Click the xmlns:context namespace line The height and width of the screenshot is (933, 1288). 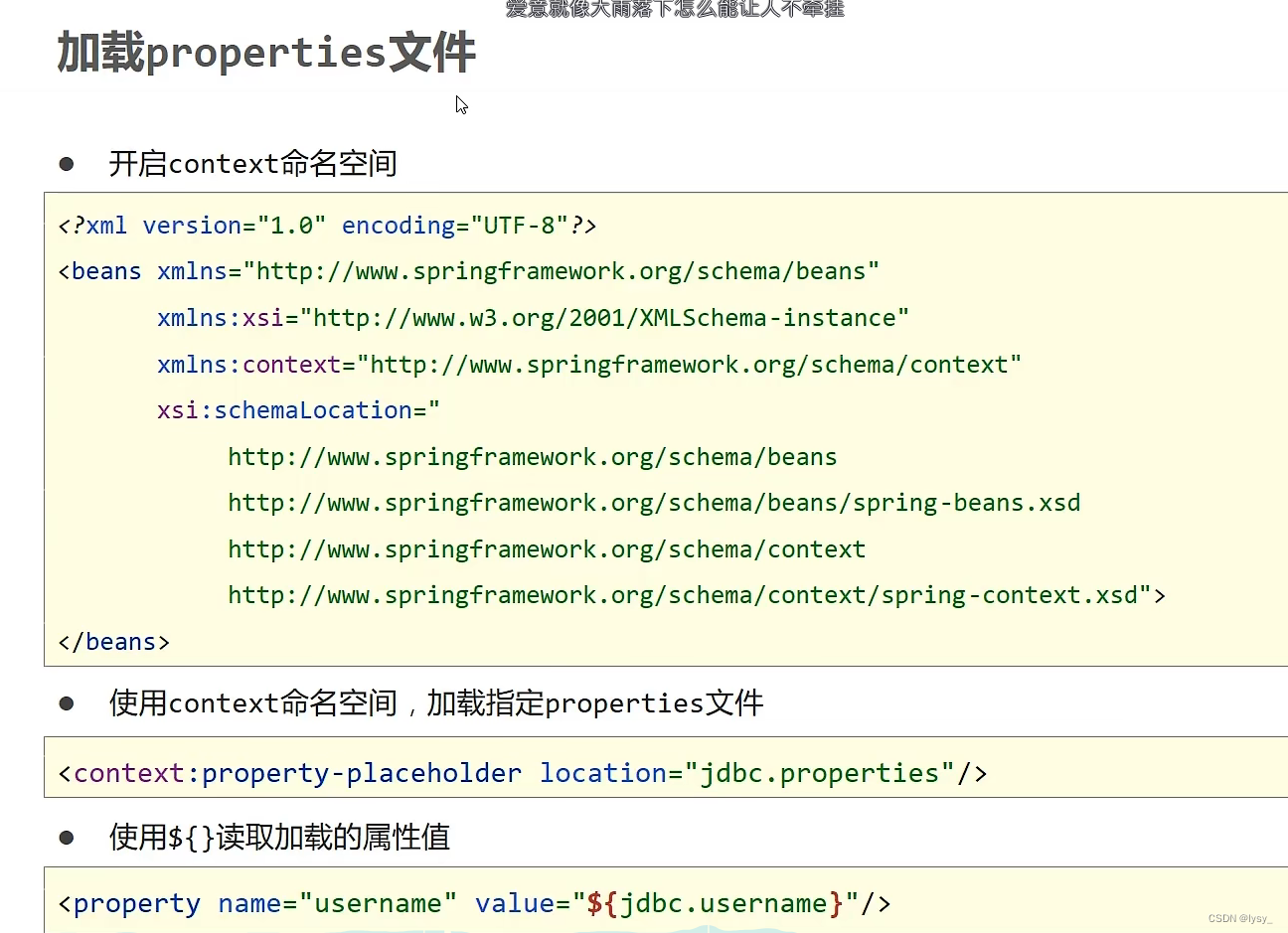point(589,366)
